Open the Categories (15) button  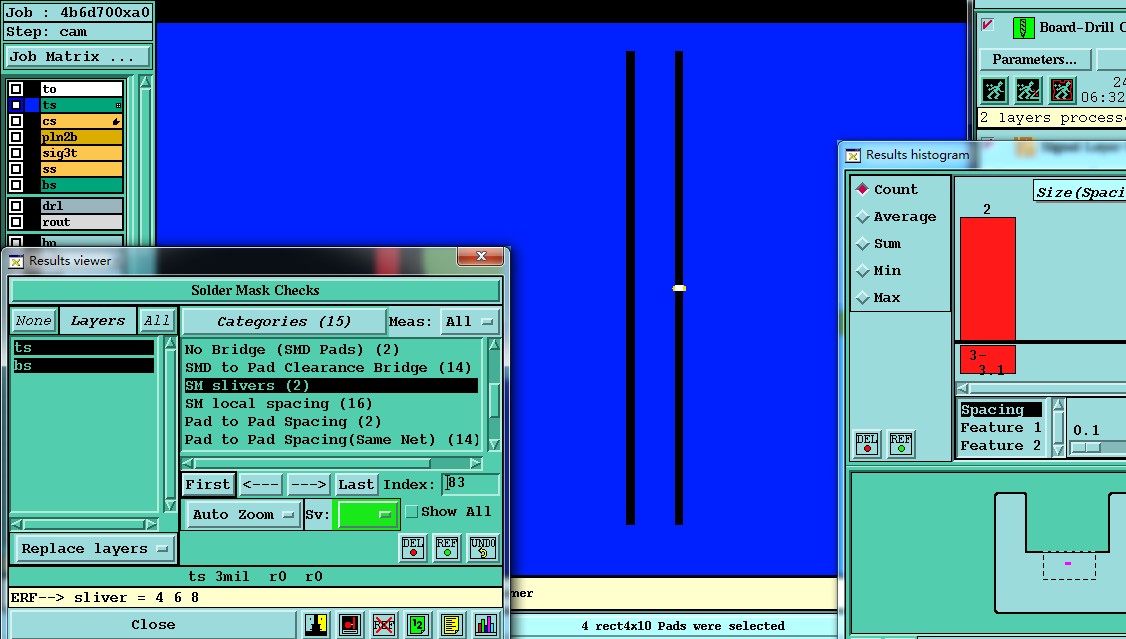click(x=284, y=322)
